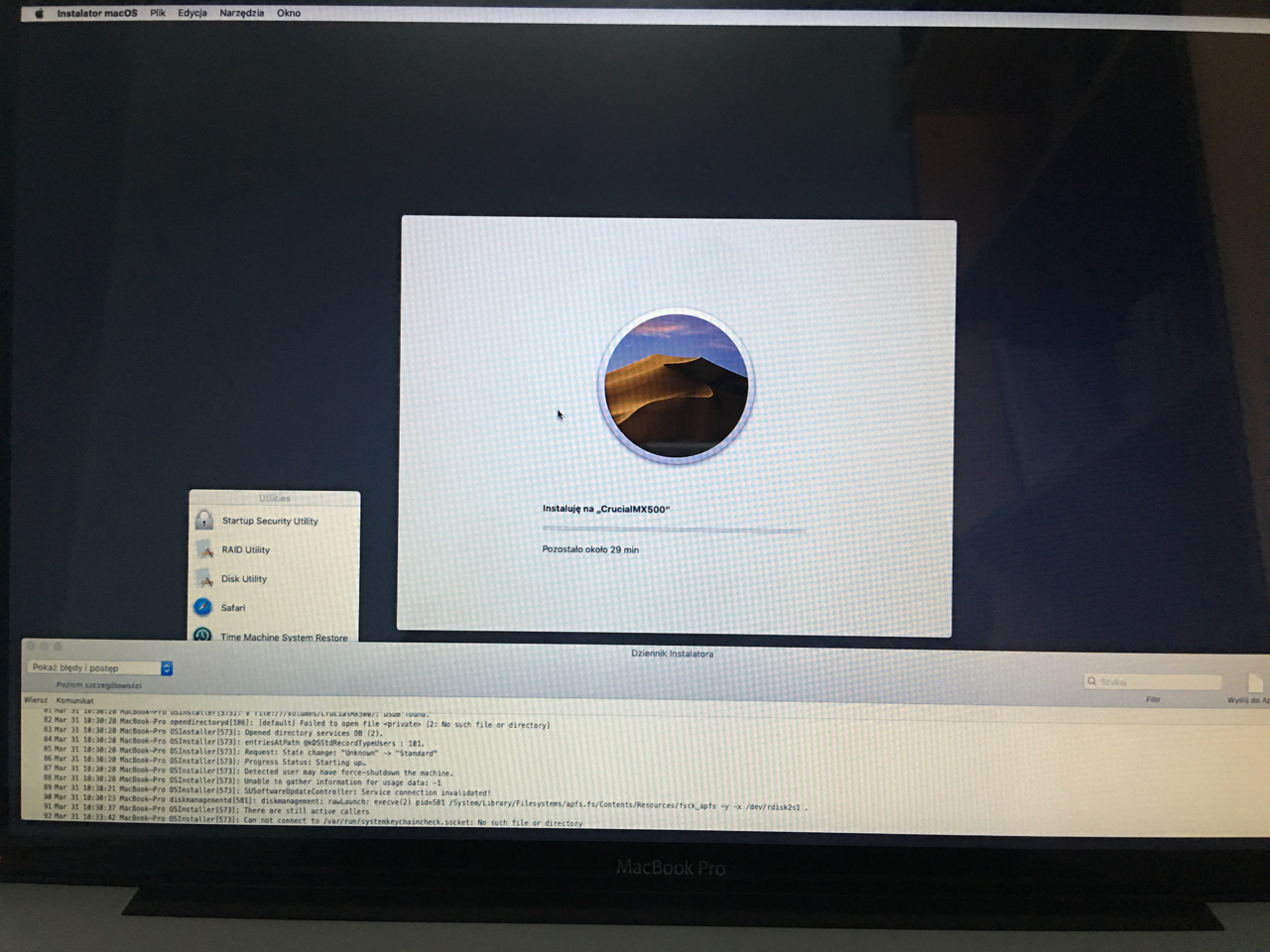This screenshot has height=952, width=1270.
Task: Open the Narzędzia menu
Action: 242,14
